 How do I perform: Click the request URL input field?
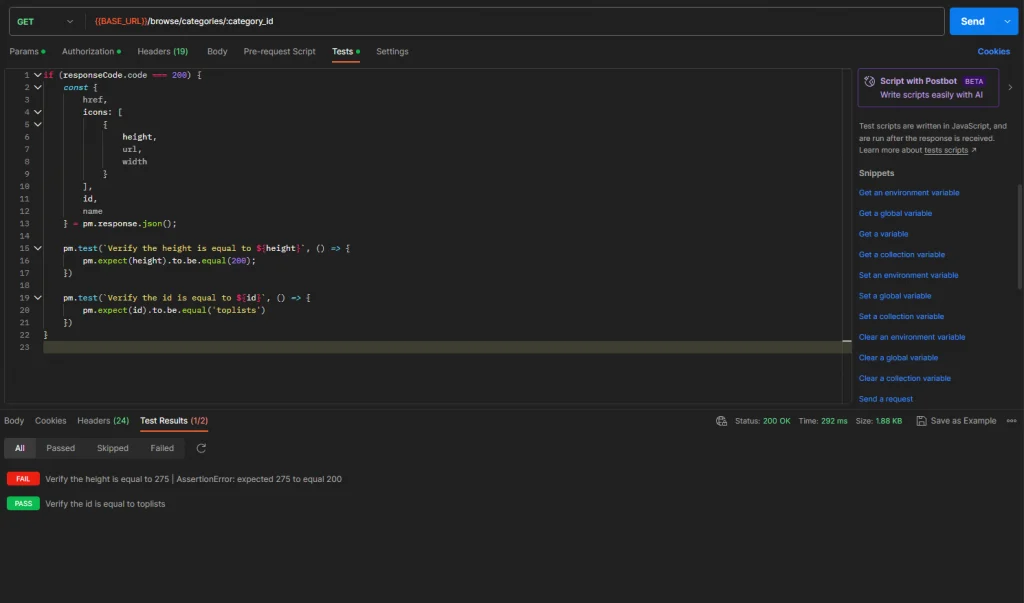pyautogui.click(x=515, y=22)
